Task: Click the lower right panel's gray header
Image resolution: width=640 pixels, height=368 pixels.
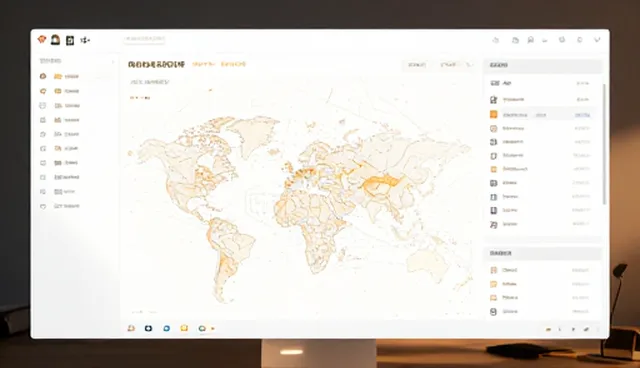Action: [x=543, y=253]
